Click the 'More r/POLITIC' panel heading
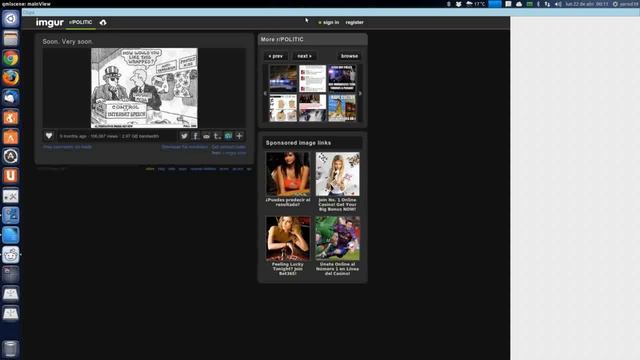 point(282,40)
